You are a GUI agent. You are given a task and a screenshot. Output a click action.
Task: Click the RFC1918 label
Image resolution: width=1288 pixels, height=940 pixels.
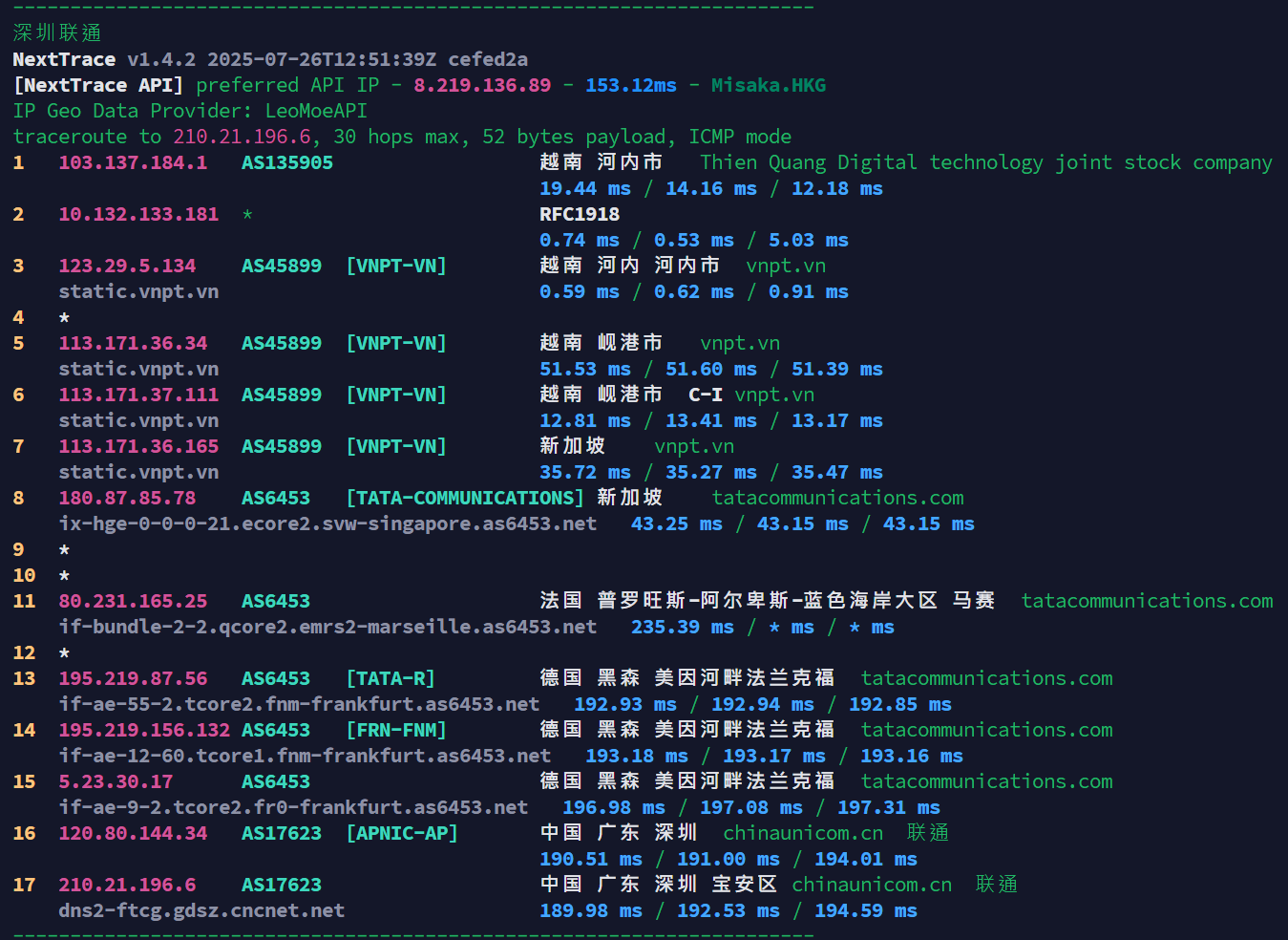point(580,214)
